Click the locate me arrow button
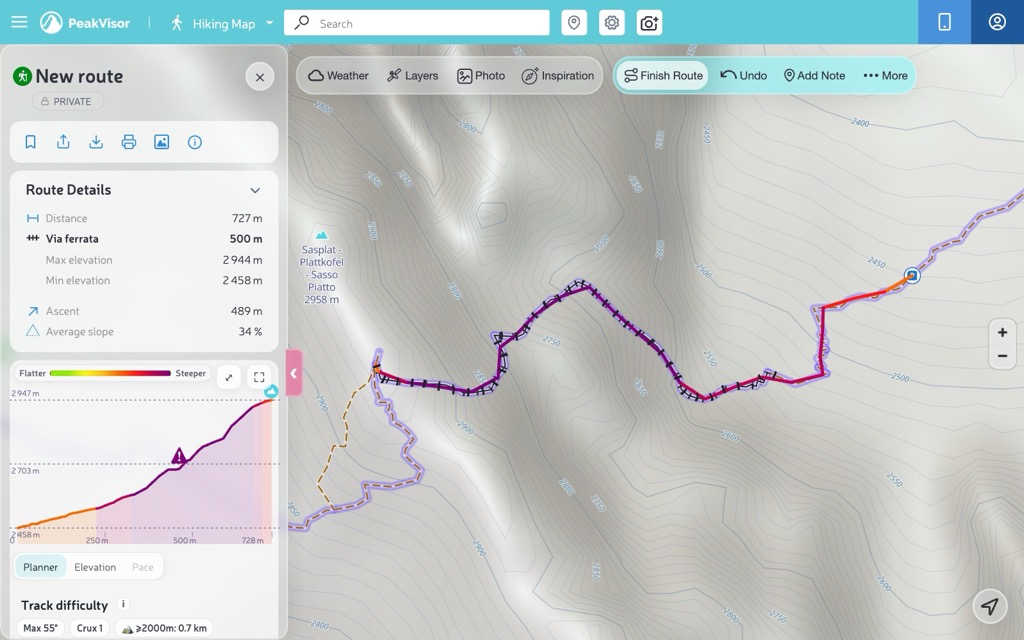The width and height of the screenshot is (1024, 640). pyautogui.click(x=990, y=606)
